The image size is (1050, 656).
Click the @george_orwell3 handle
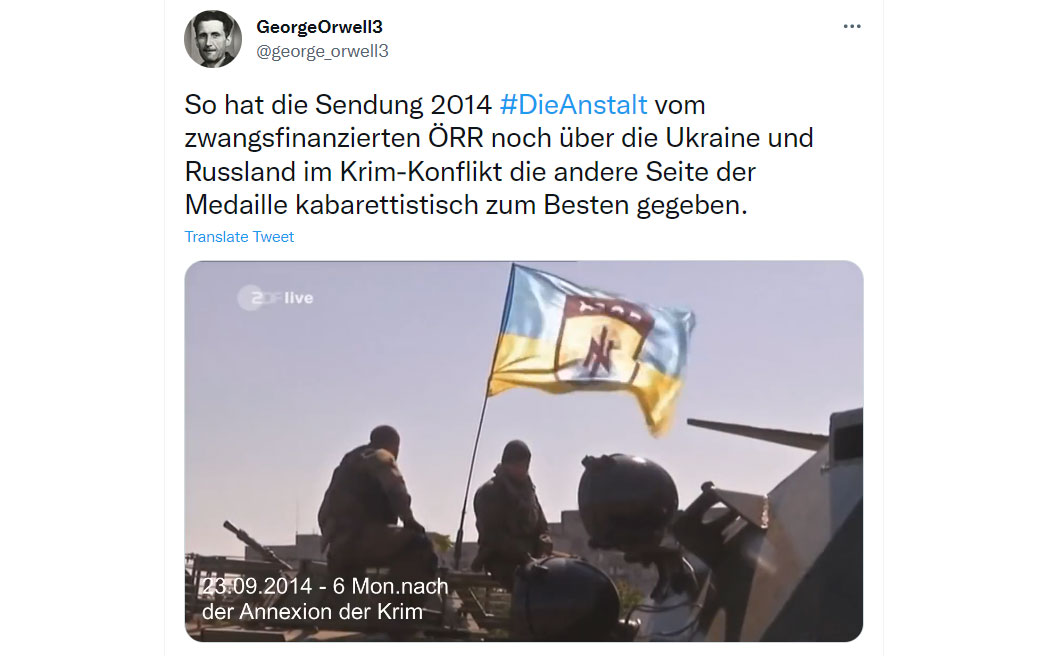tap(322, 51)
